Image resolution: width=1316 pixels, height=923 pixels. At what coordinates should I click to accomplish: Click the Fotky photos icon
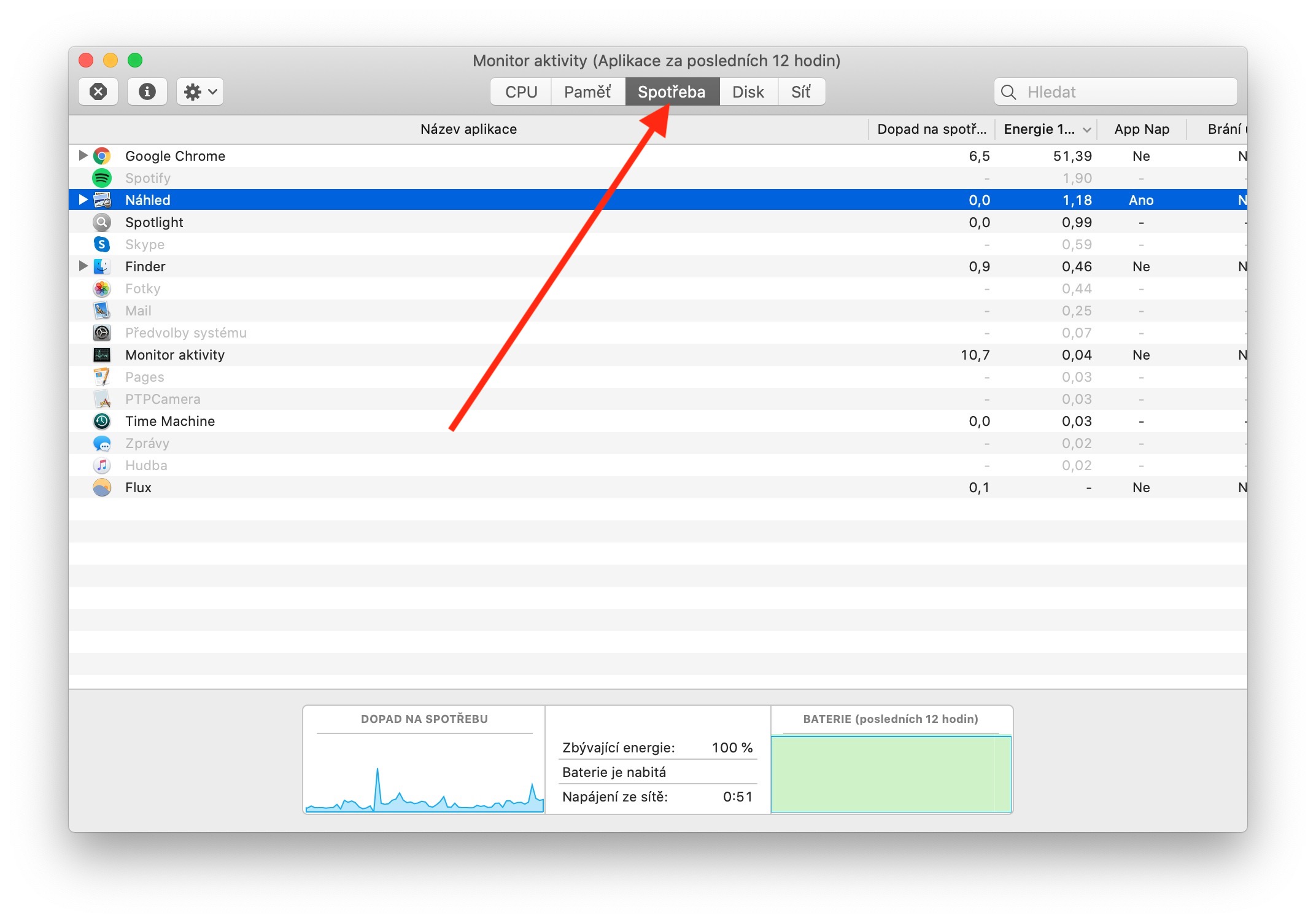point(102,288)
